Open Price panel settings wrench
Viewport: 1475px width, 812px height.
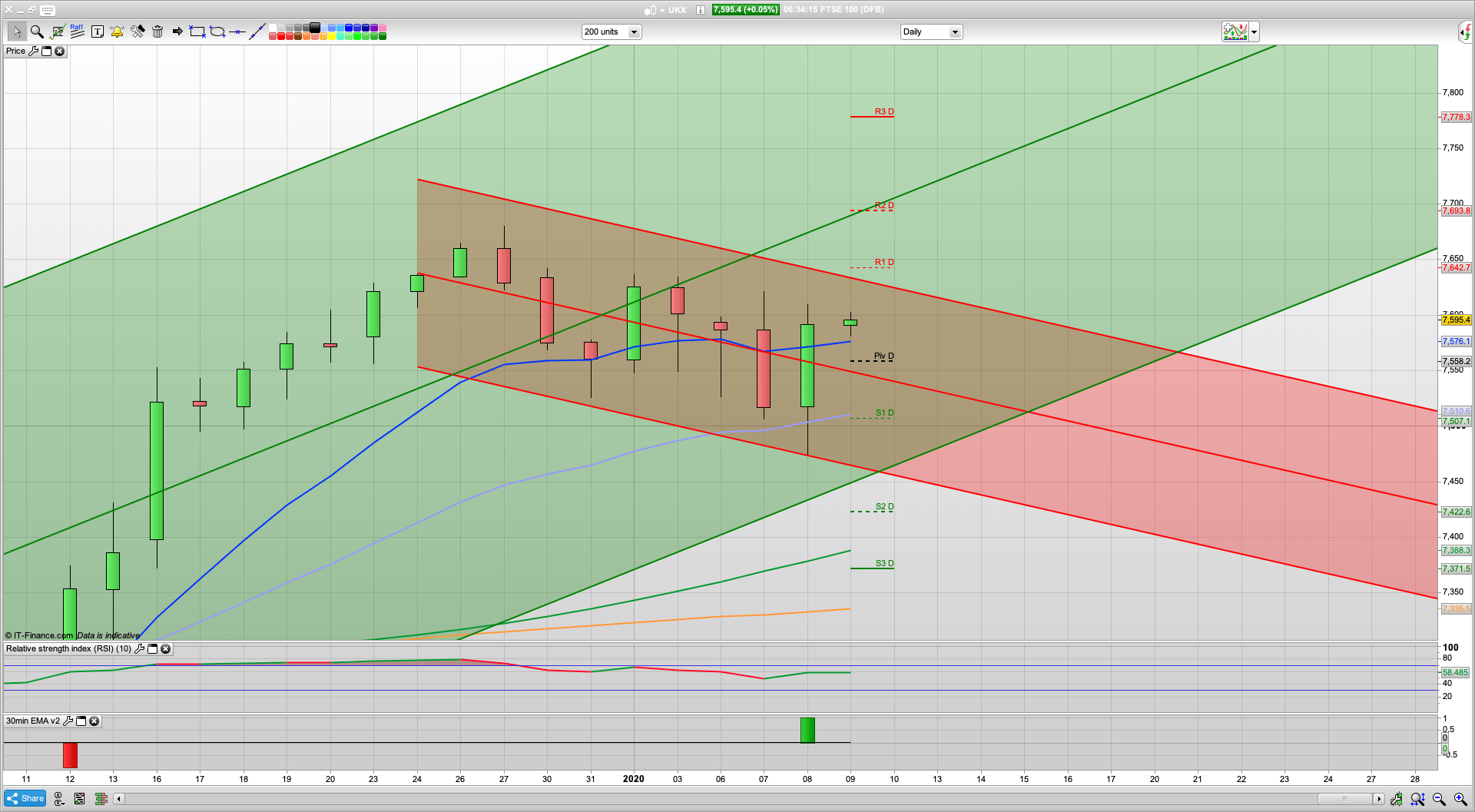point(33,51)
